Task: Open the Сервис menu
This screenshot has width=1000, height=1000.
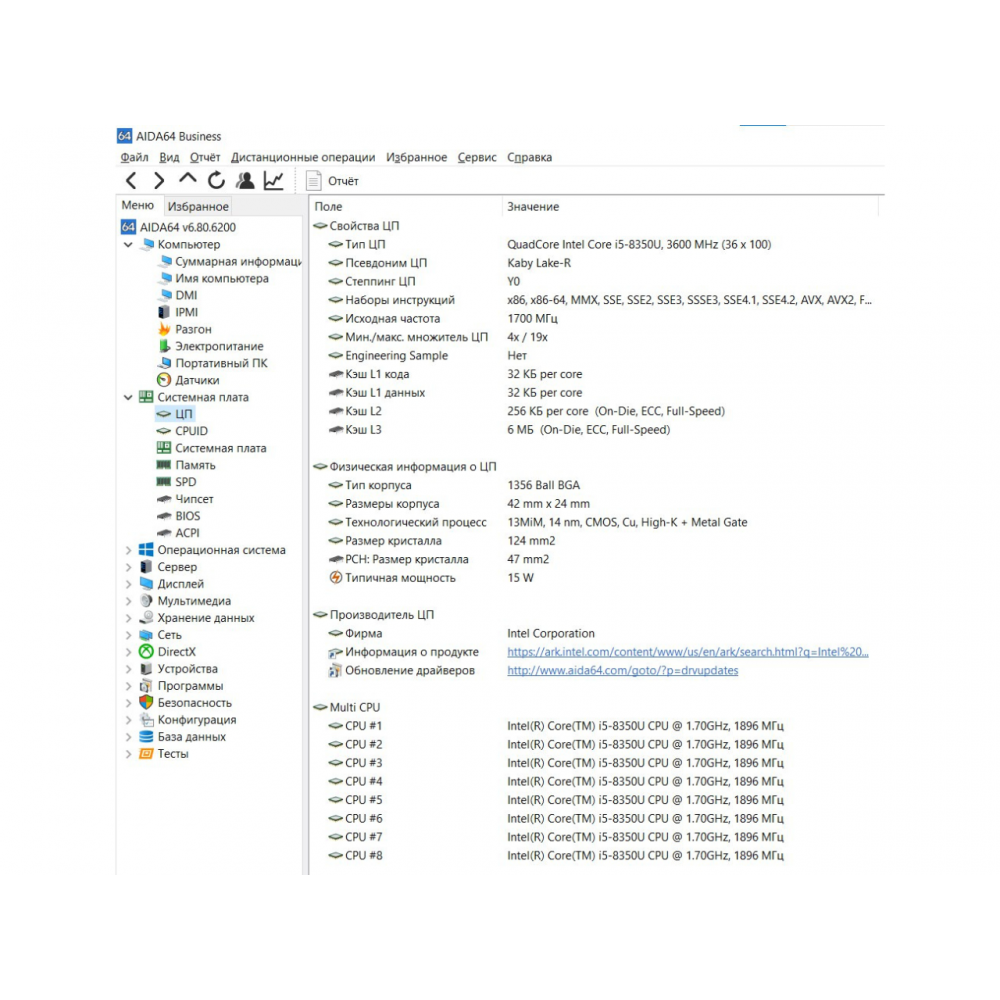Action: coord(477,158)
